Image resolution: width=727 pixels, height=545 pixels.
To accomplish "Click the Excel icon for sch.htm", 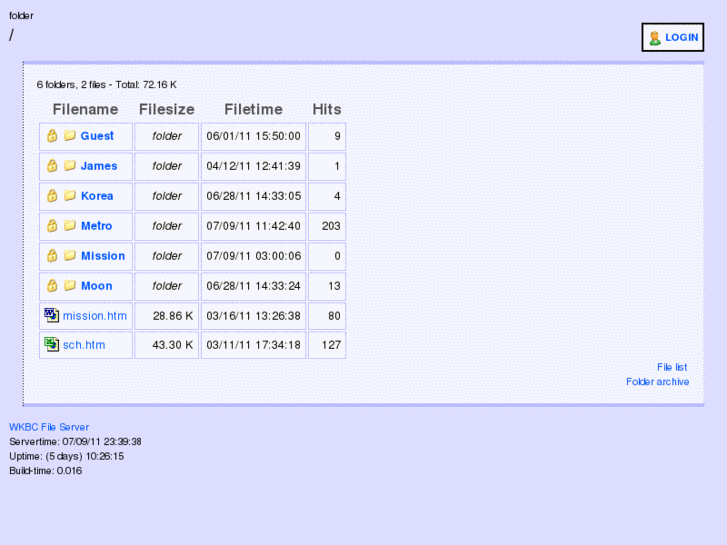I will click(x=51, y=345).
